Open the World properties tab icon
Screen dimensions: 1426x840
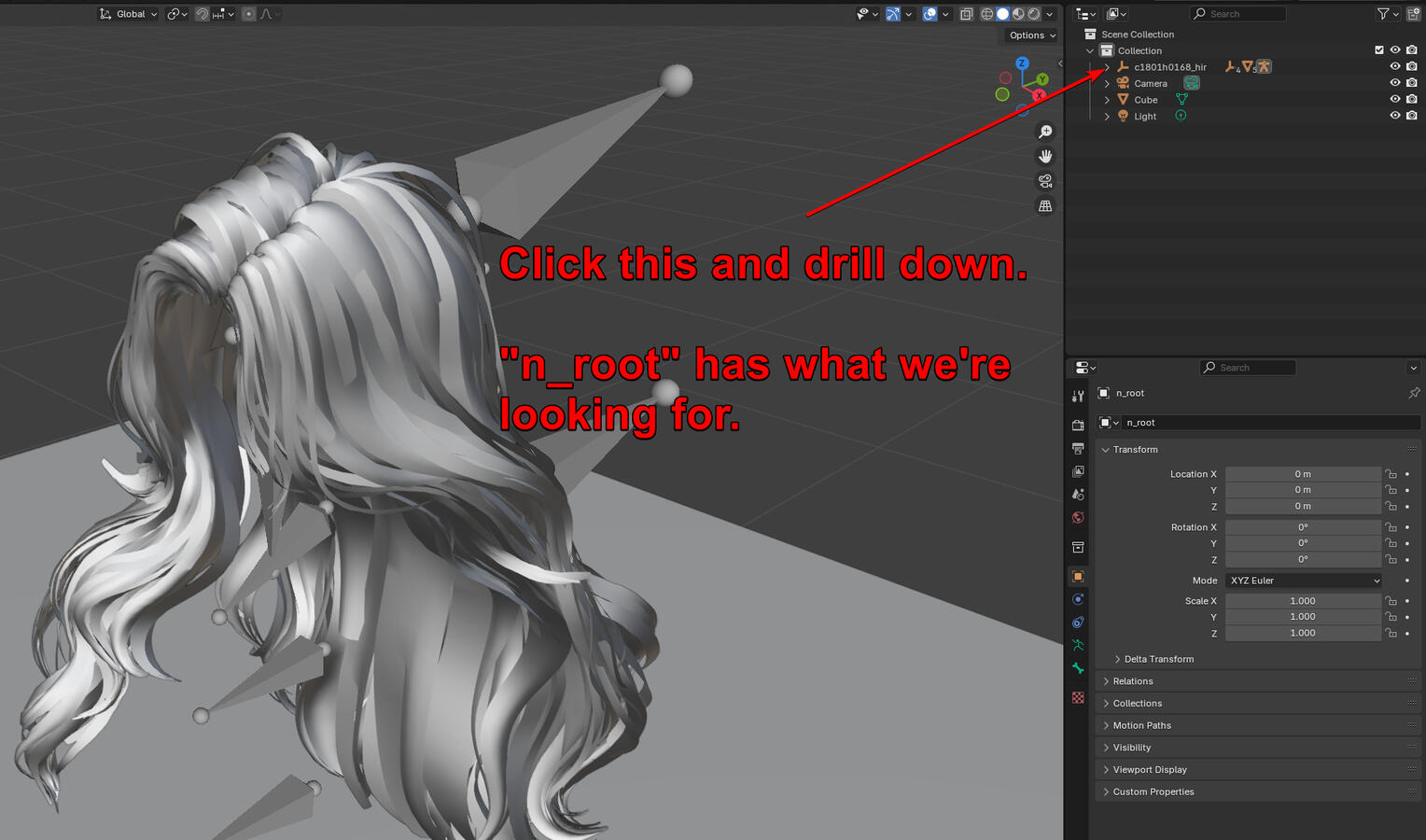[x=1078, y=517]
